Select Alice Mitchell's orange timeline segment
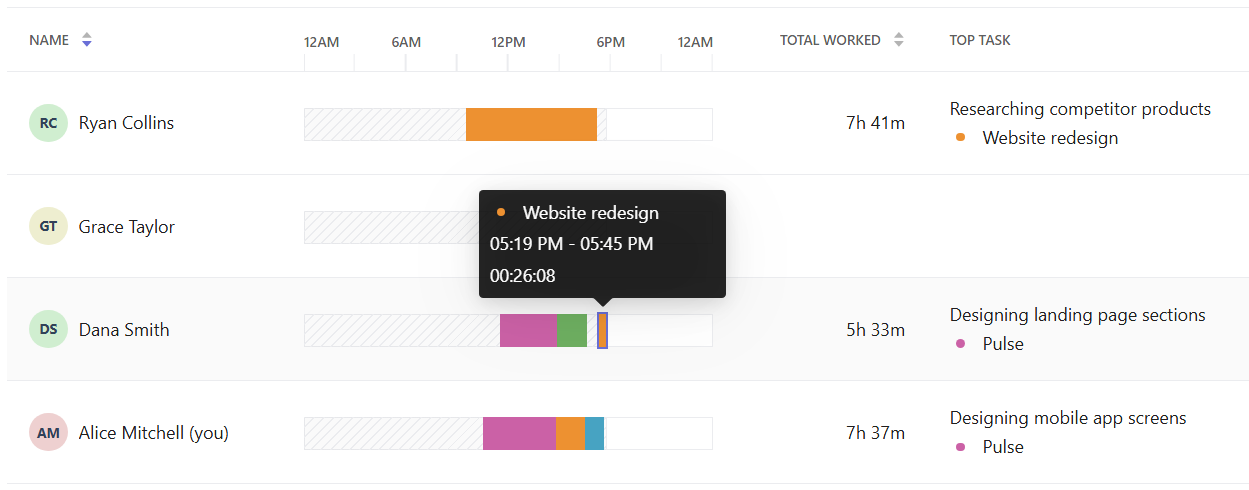1249x490 pixels. click(570, 433)
